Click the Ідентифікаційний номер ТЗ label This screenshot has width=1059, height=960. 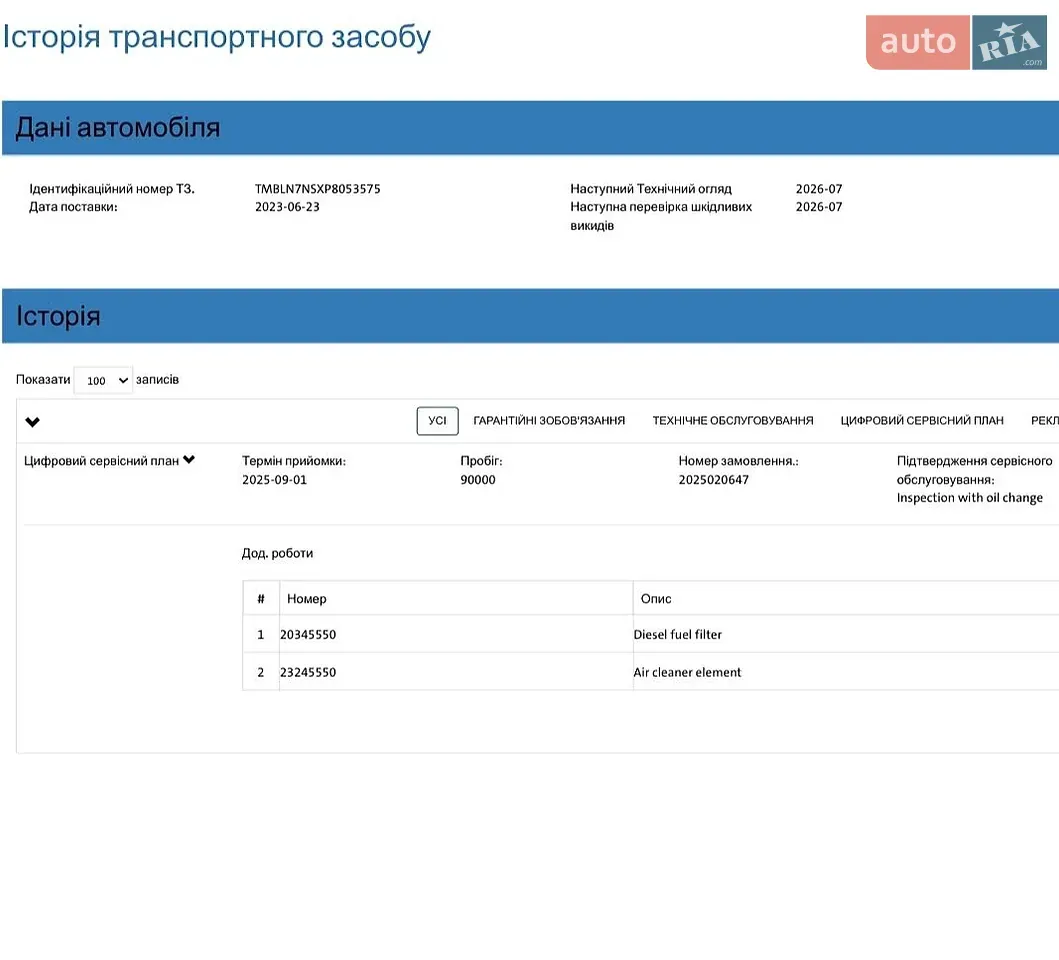point(111,189)
